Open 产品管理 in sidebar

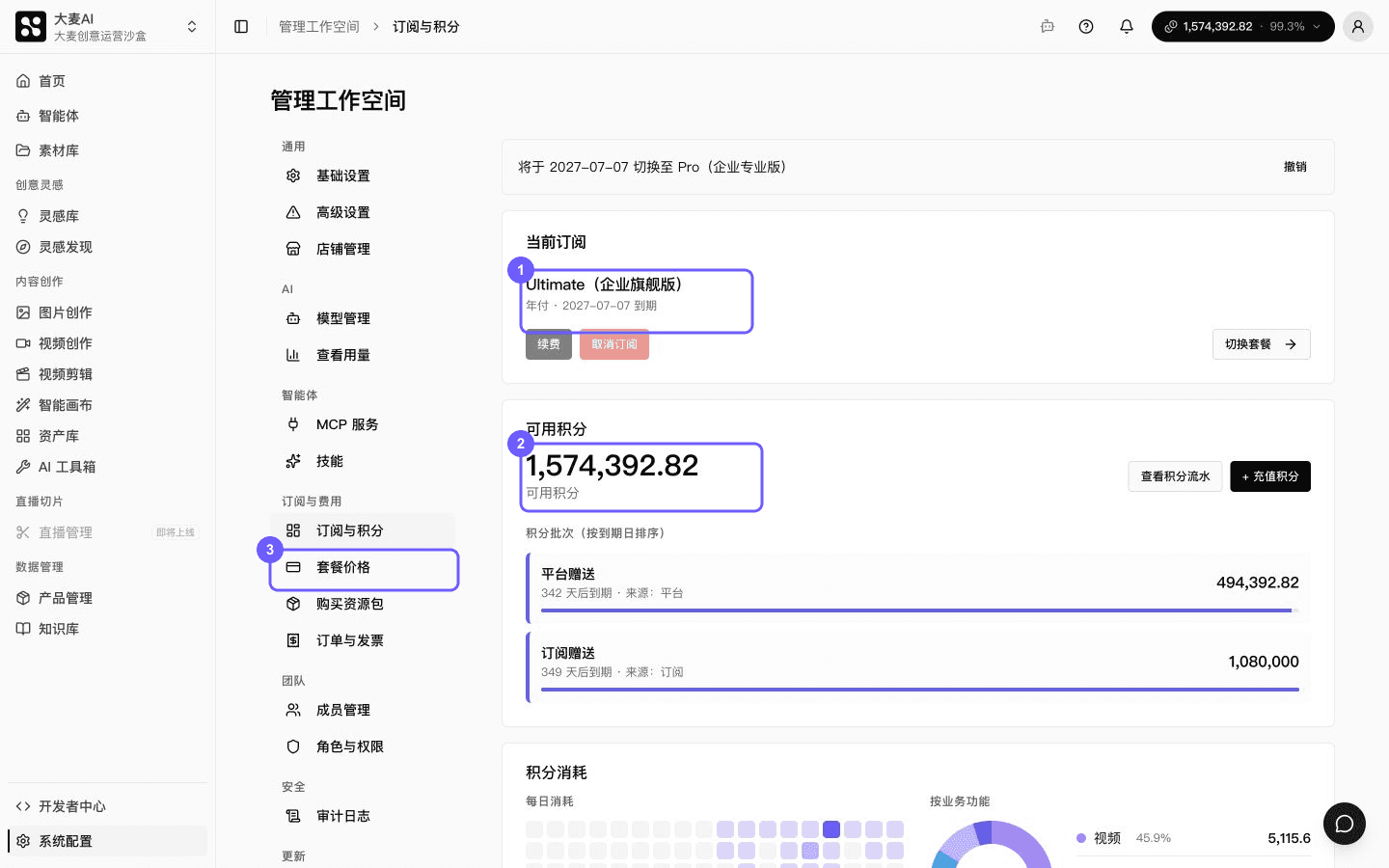click(x=107, y=598)
